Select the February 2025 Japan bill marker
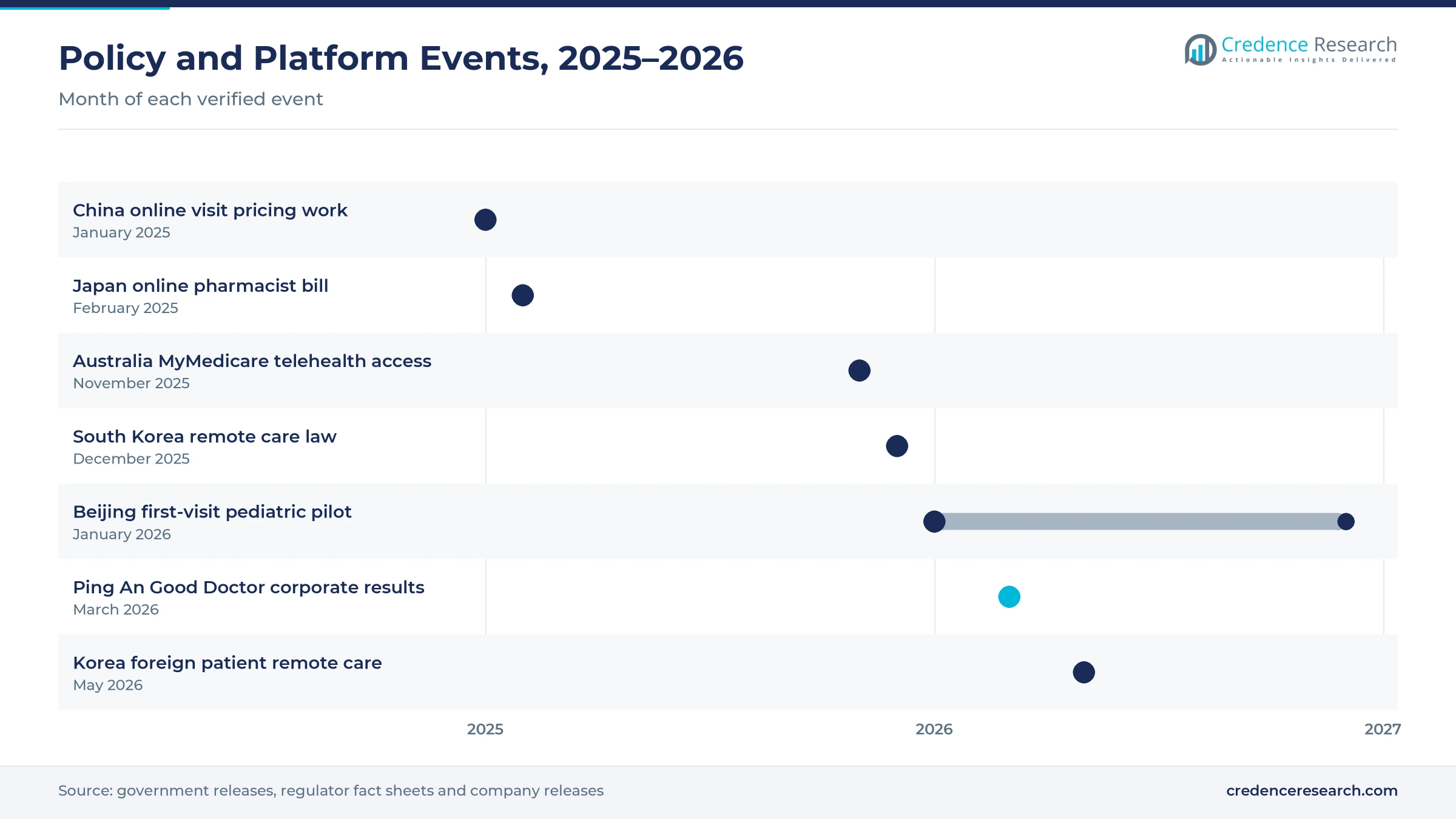1456x819 pixels. click(x=522, y=295)
